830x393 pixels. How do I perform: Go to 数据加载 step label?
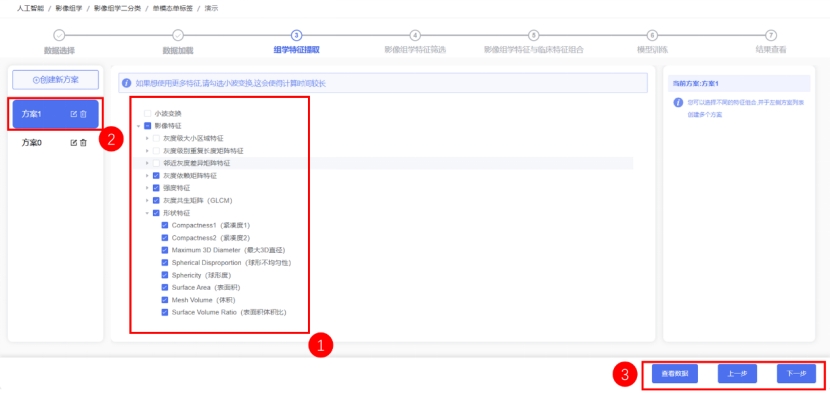click(x=178, y=51)
